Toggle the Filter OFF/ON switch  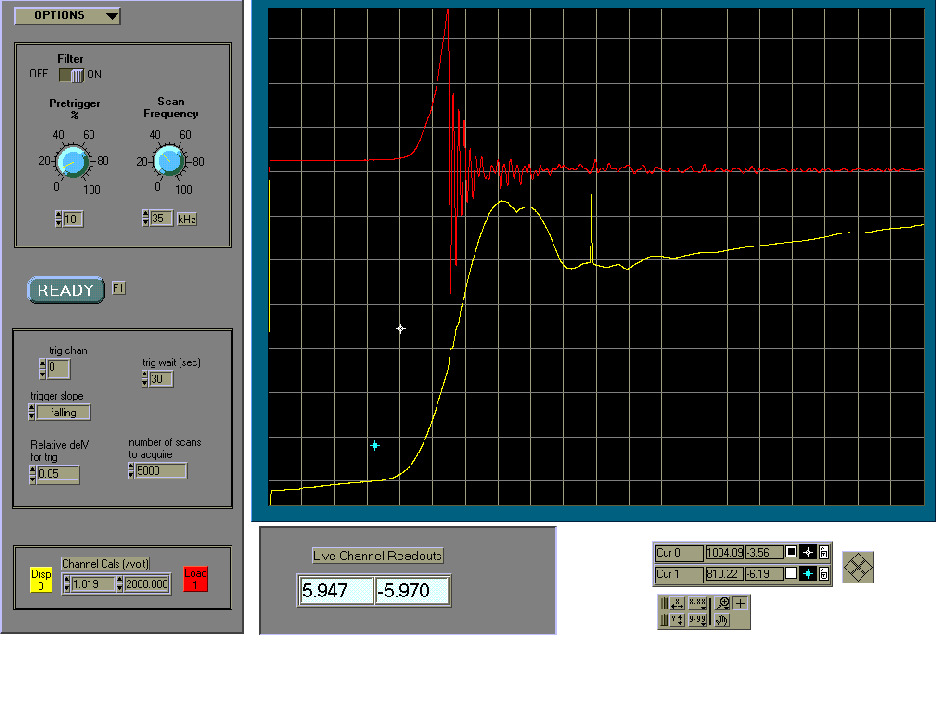(x=71, y=74)
